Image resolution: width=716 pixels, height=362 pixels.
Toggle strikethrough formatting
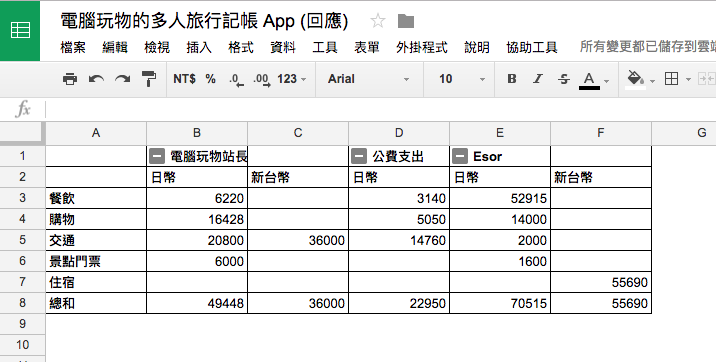pos(564,79)
